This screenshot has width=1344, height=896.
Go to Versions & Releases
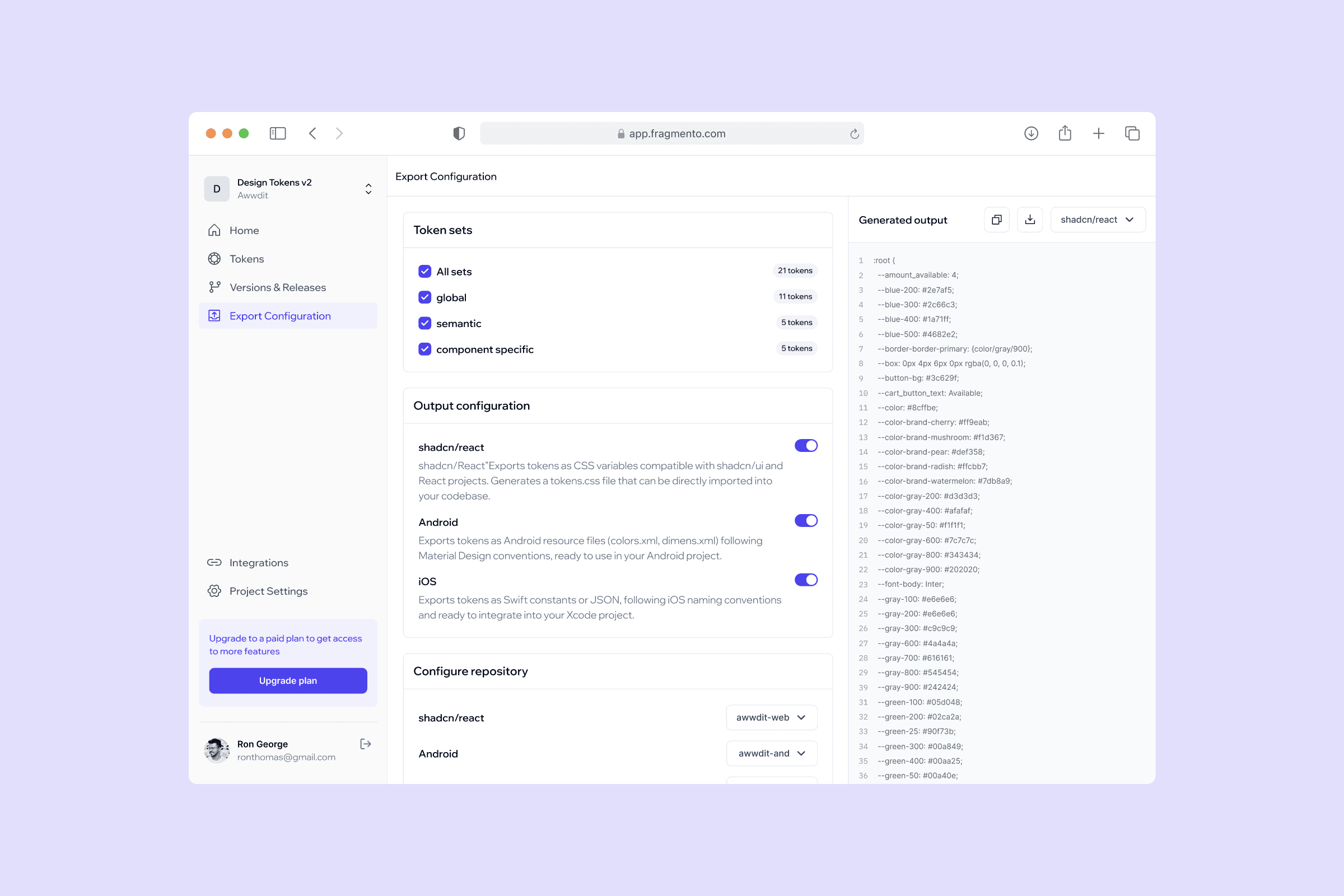click(x=278, y=287)
